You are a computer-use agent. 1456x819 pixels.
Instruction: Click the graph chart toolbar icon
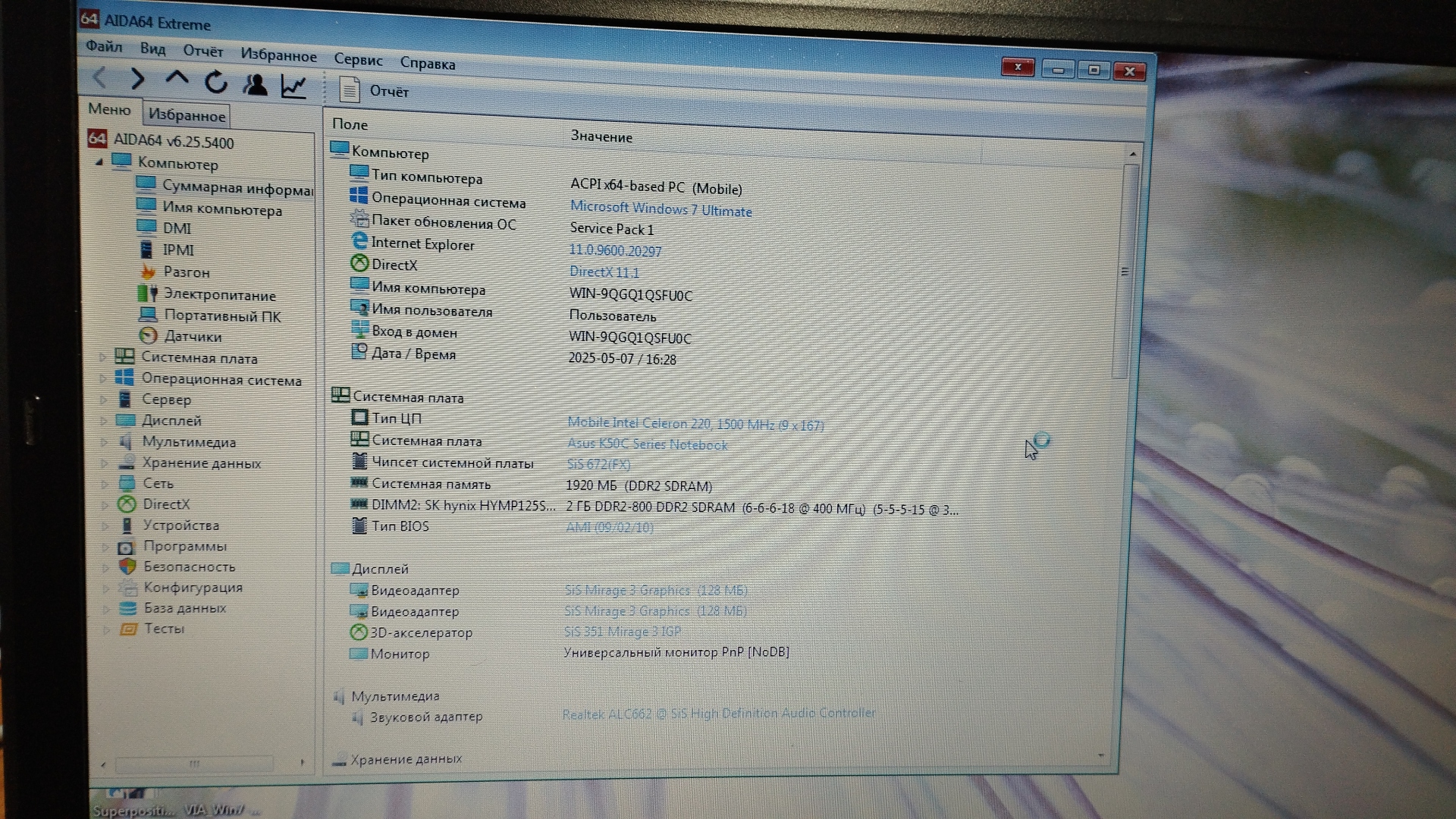point(293,86)
